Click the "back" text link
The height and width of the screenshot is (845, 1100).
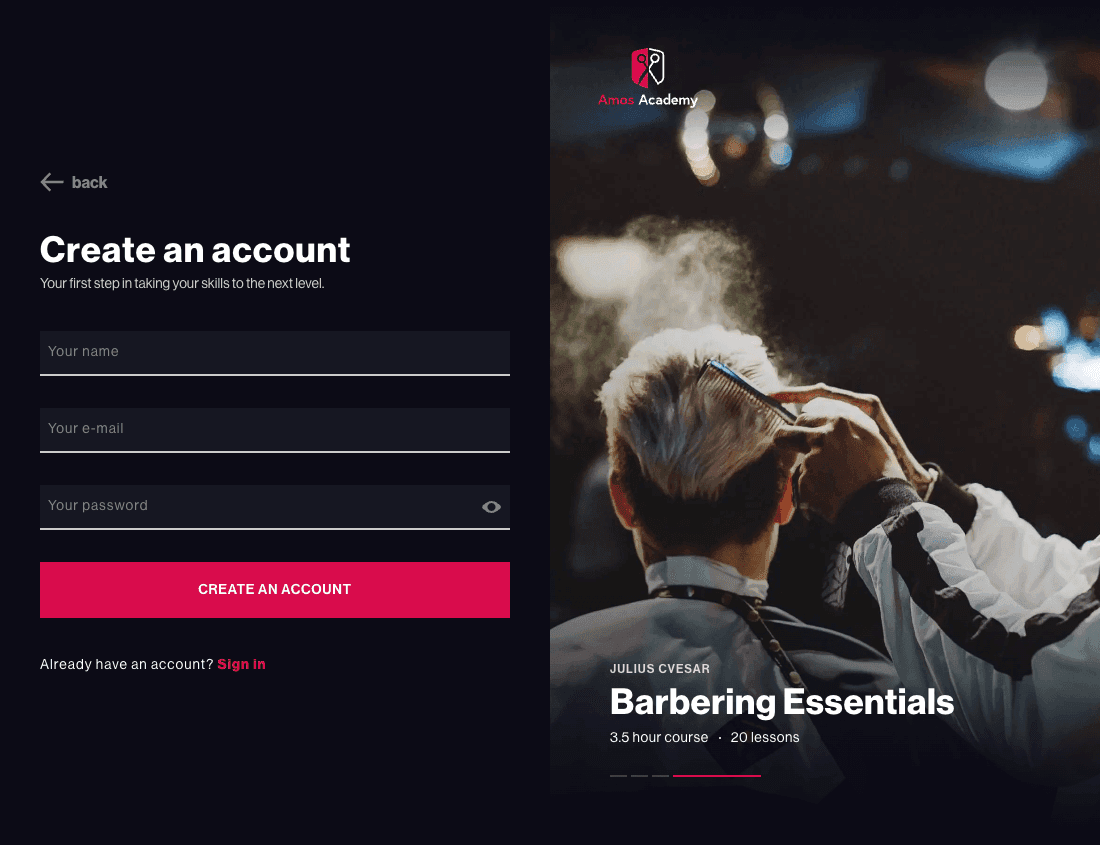pos(89,182)
